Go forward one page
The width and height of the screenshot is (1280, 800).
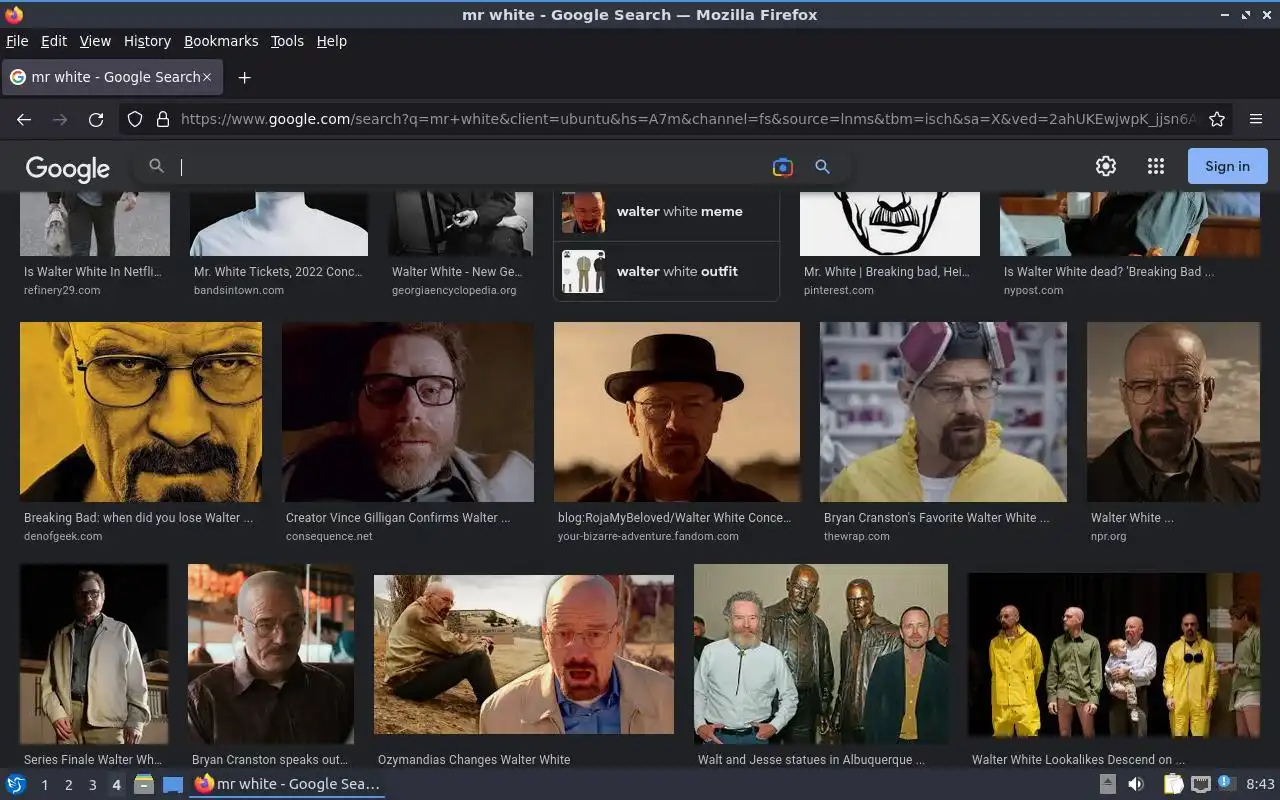point(60,119)
